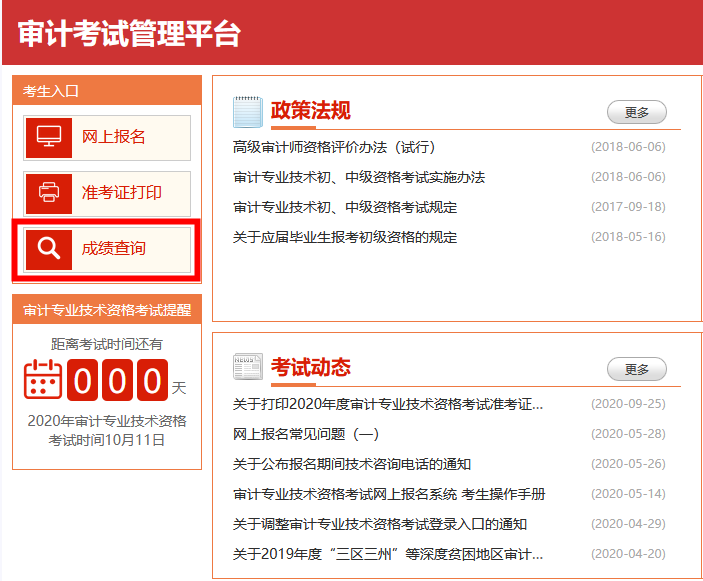Open 网上报名常见问题（一） article

pos(306,434)
